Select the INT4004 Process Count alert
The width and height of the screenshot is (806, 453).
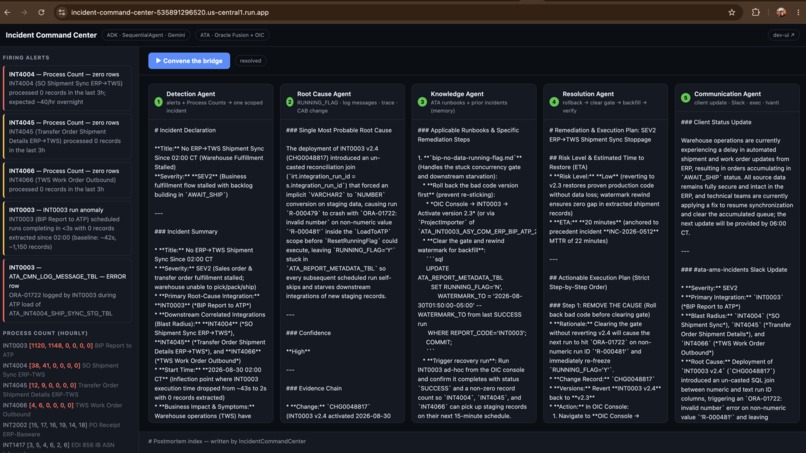click(x=67, y=88)
